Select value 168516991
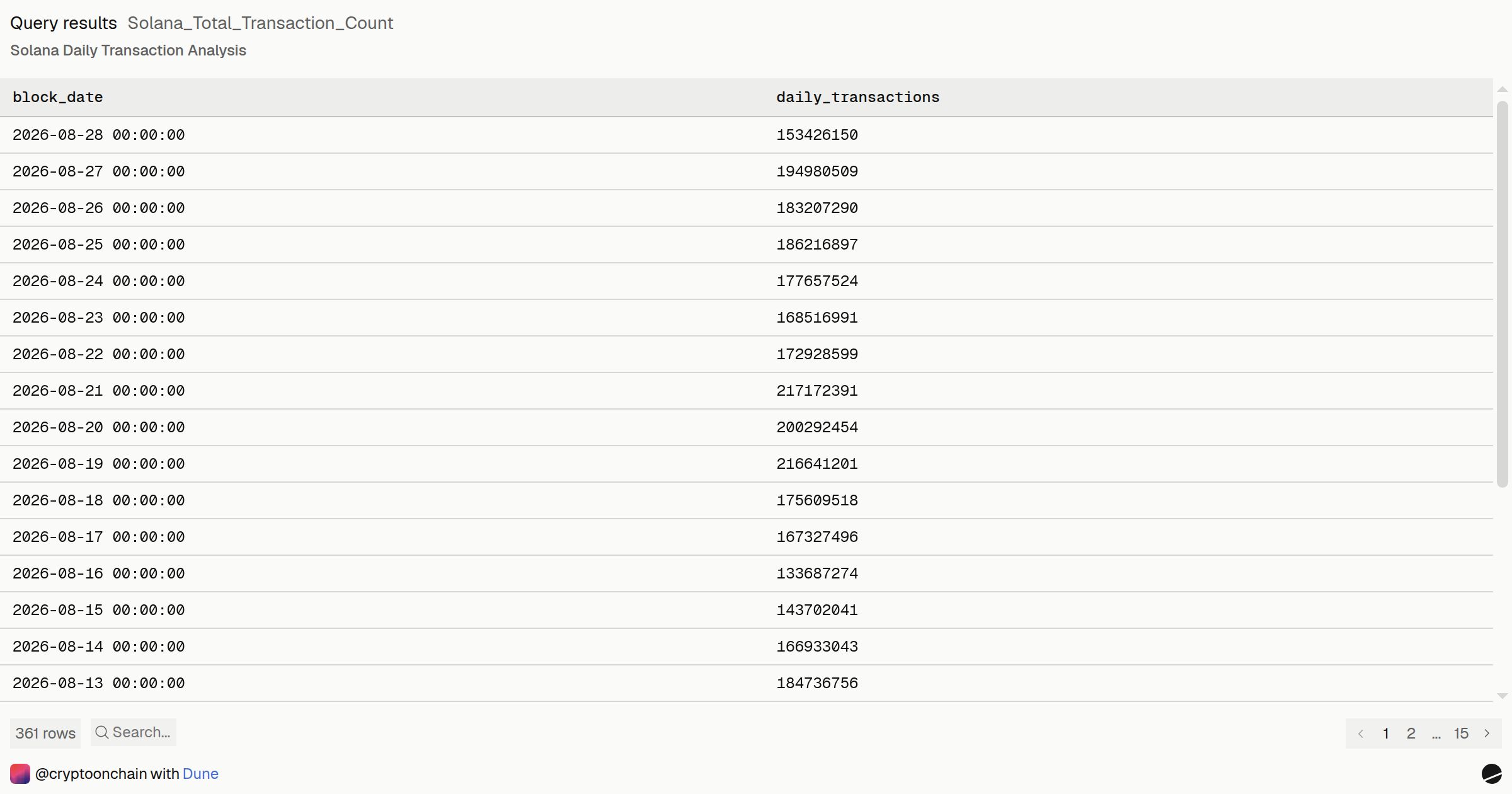 (817, 318)
